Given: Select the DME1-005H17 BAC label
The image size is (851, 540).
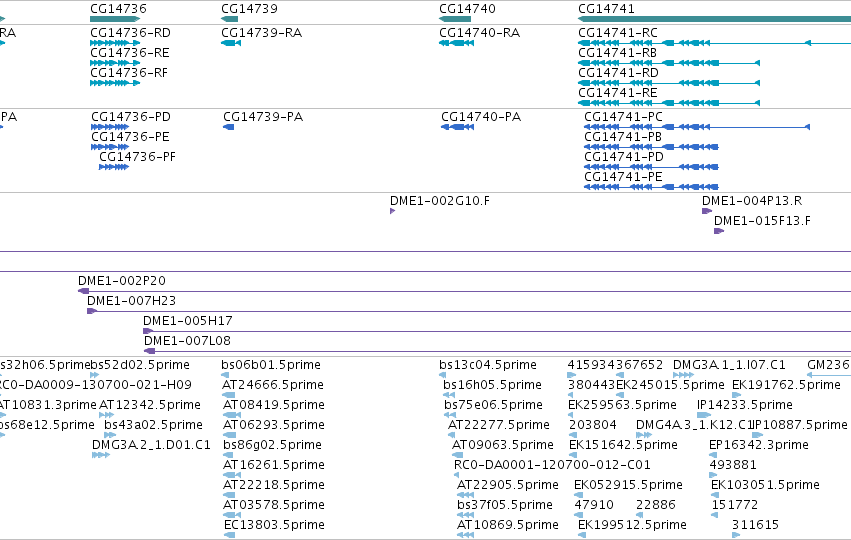Looking at the screenshot, I should pyautogui.click(x=188, y=321).
